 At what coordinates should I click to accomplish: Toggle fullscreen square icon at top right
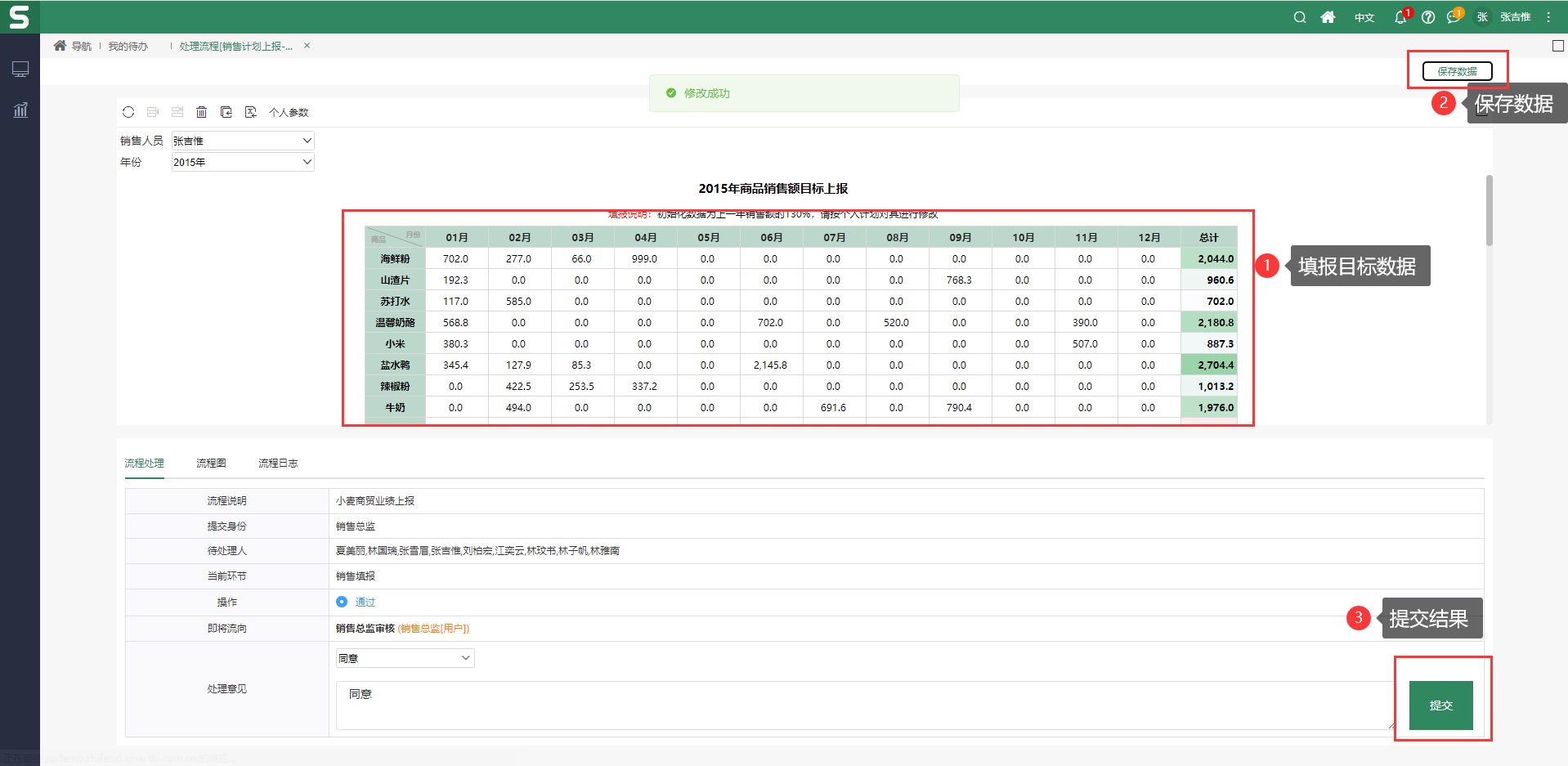click(x=1557, y=46)
